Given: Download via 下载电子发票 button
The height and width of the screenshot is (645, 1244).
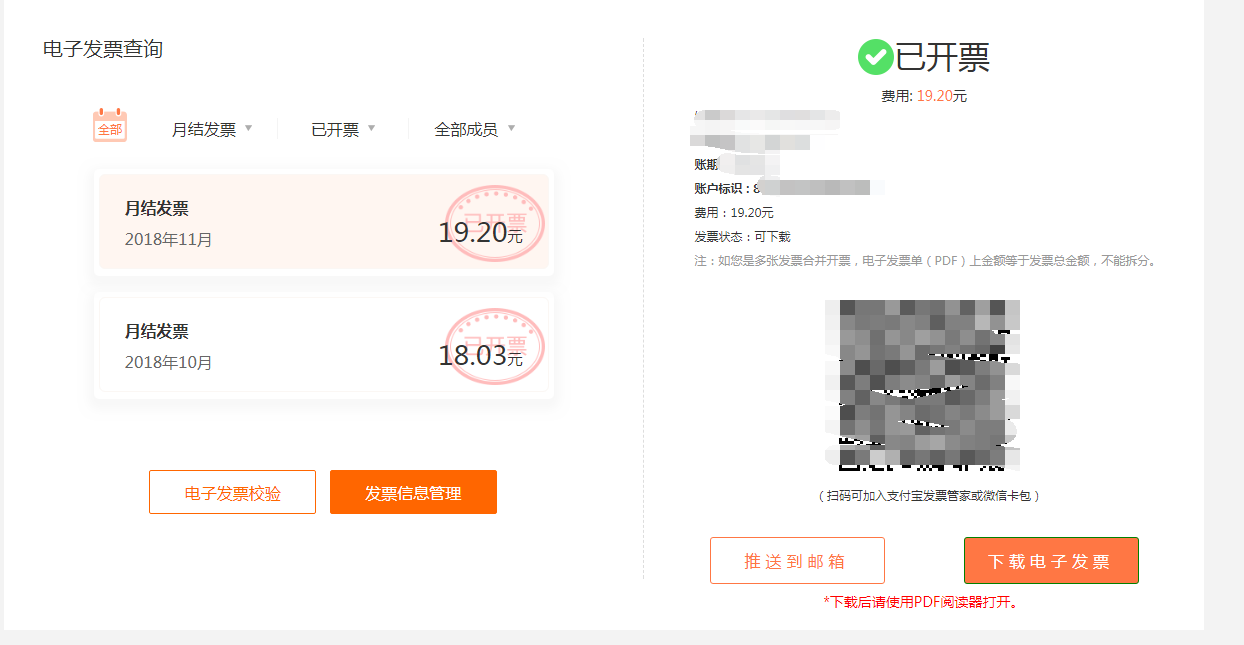Looking at the screenshot, I should [x=1051, y=560].
